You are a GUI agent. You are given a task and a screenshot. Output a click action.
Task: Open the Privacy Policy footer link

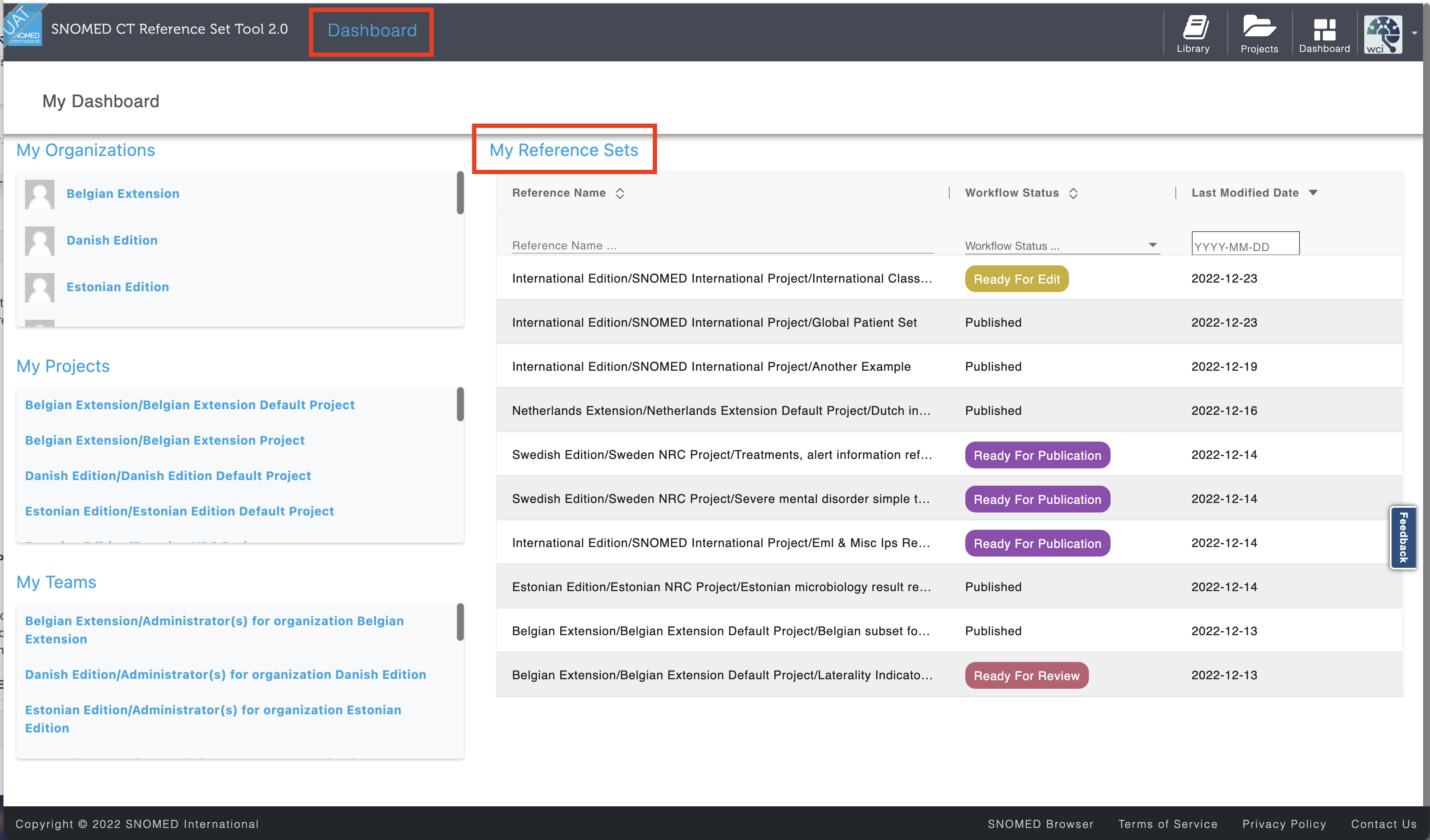point(1284,824)
